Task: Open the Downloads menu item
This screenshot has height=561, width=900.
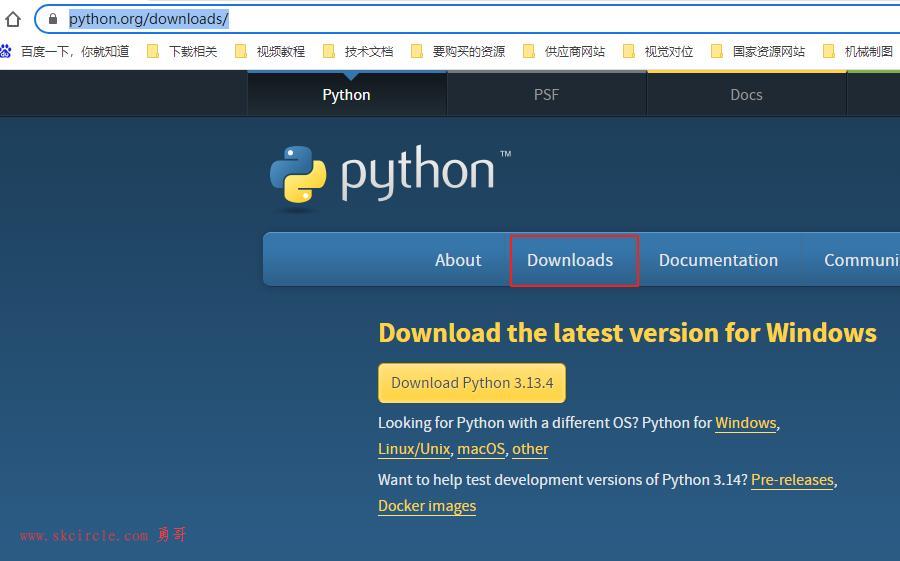Action: 570,260
